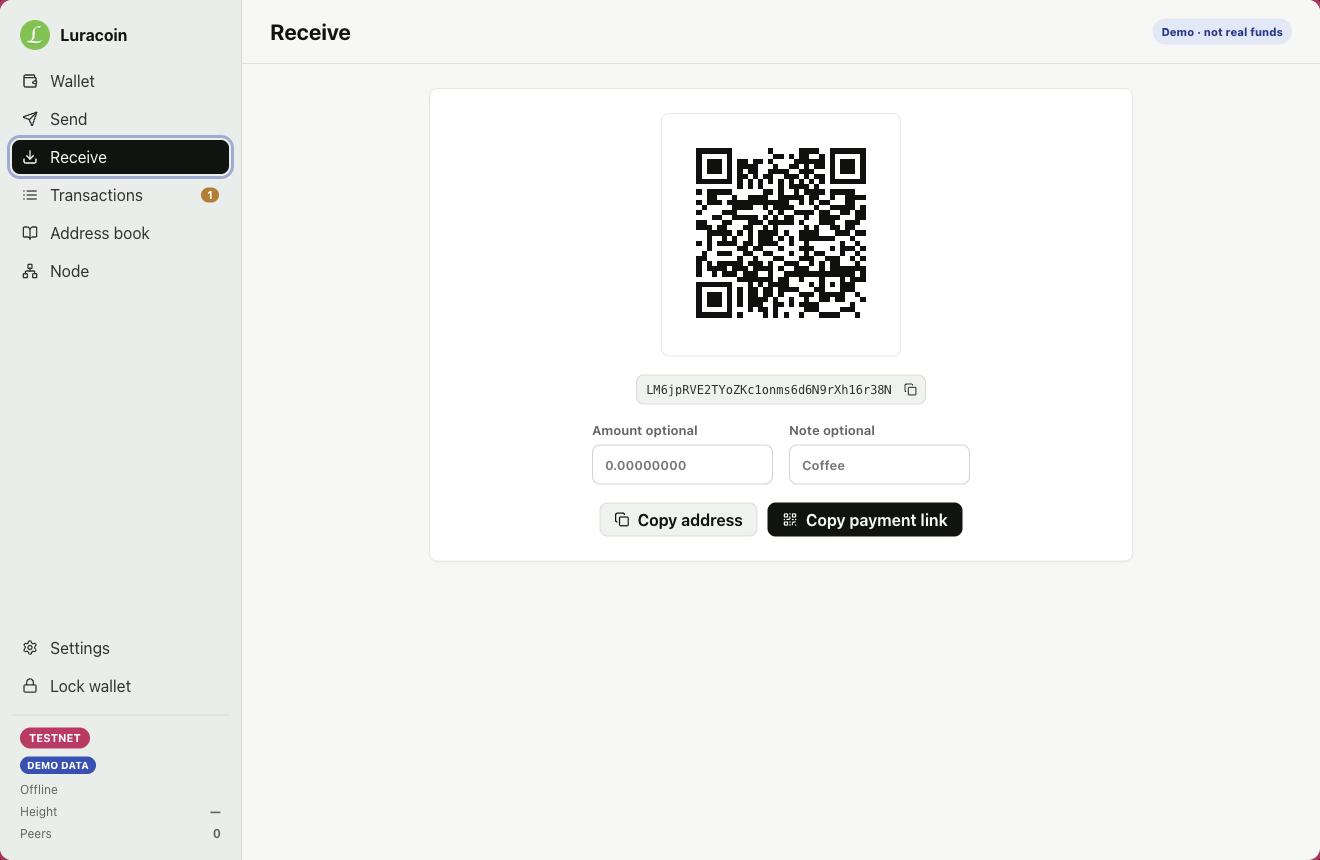Click the Copy payment link button
This screenshot has width=1320, height=860.
tap(865, 520)
